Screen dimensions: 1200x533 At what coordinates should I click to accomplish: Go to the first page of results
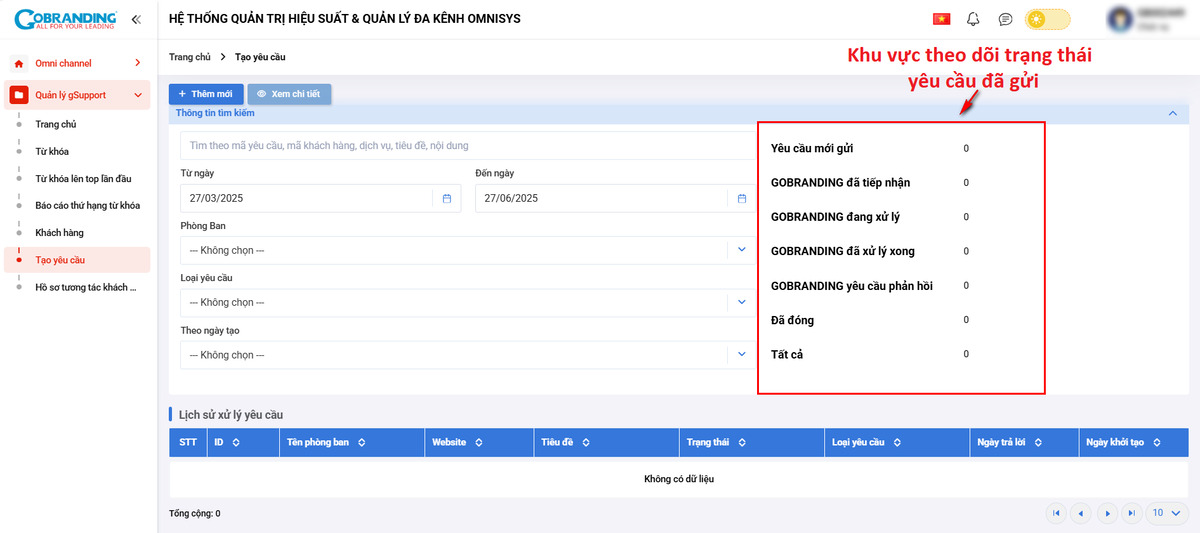click(1055, 513)
